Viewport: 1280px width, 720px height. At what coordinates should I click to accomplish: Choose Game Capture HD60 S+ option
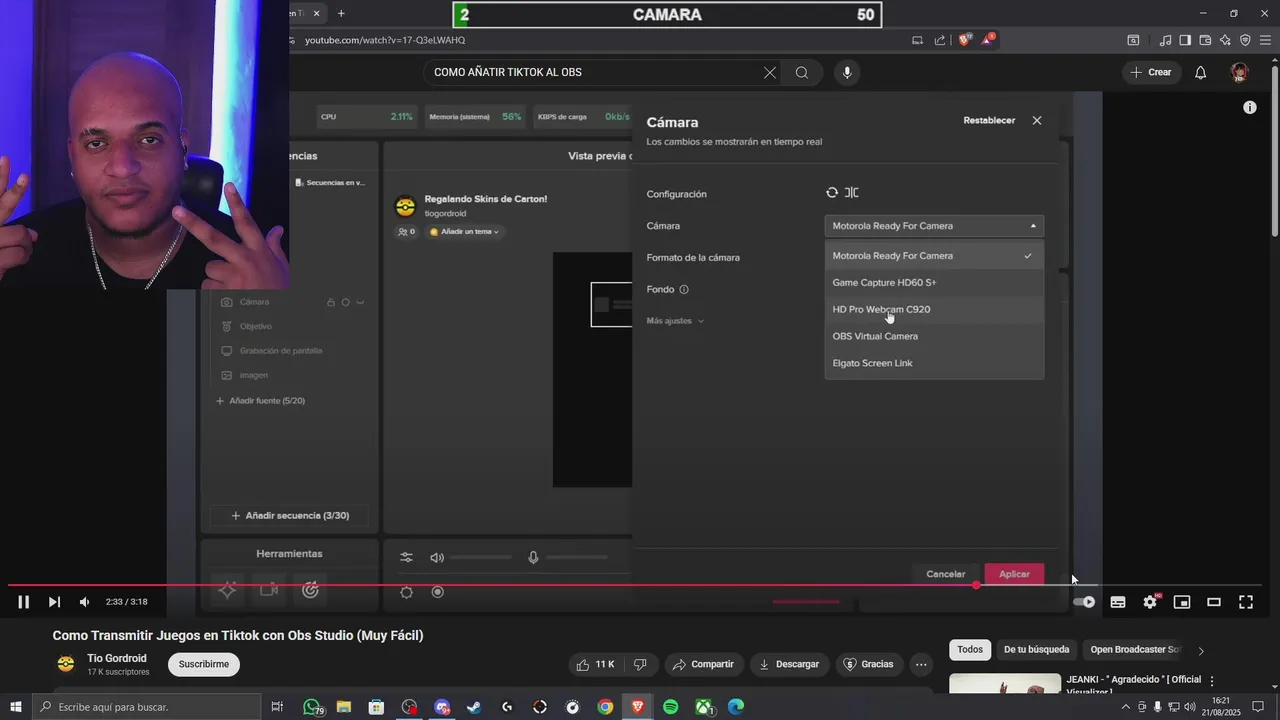point(934,283)
